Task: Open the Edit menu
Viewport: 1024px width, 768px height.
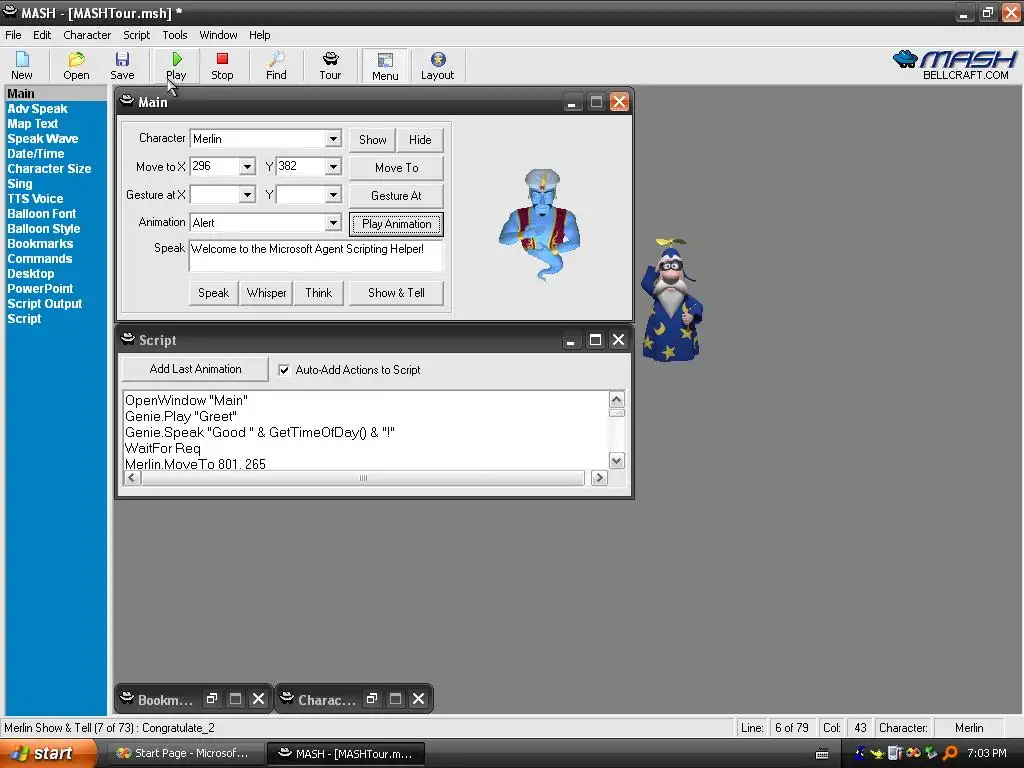Action: (x=42, y=35)
